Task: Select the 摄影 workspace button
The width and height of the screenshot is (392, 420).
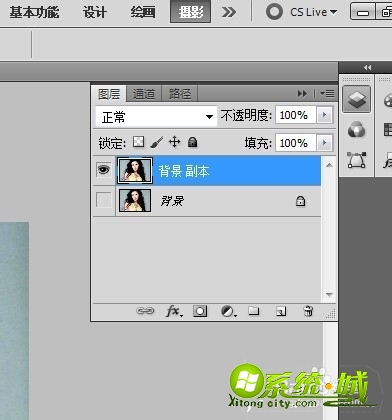Action: [x=190, y=12]
